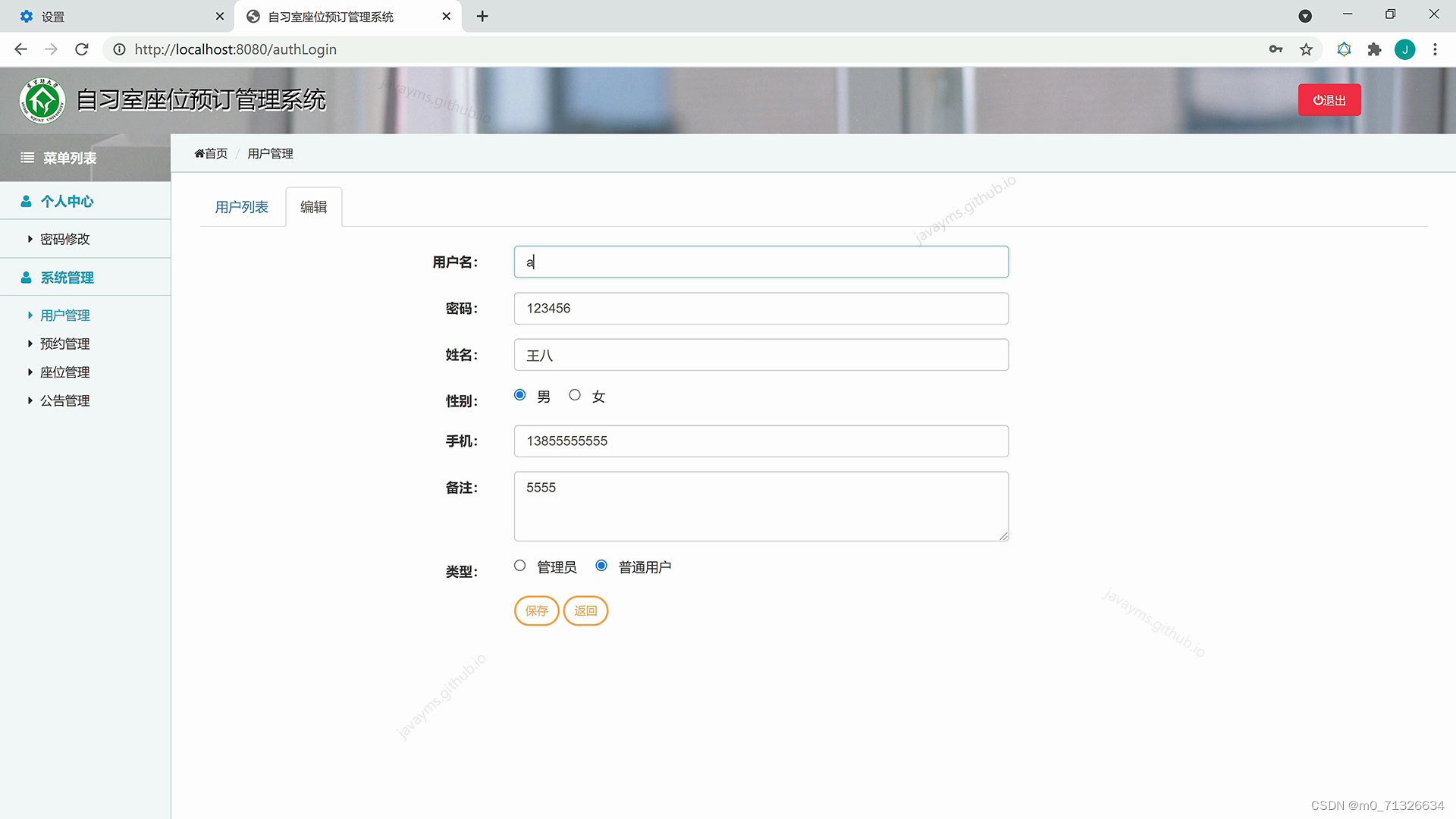
Task: Click the 姓名 input field
Action: [761, 355]
